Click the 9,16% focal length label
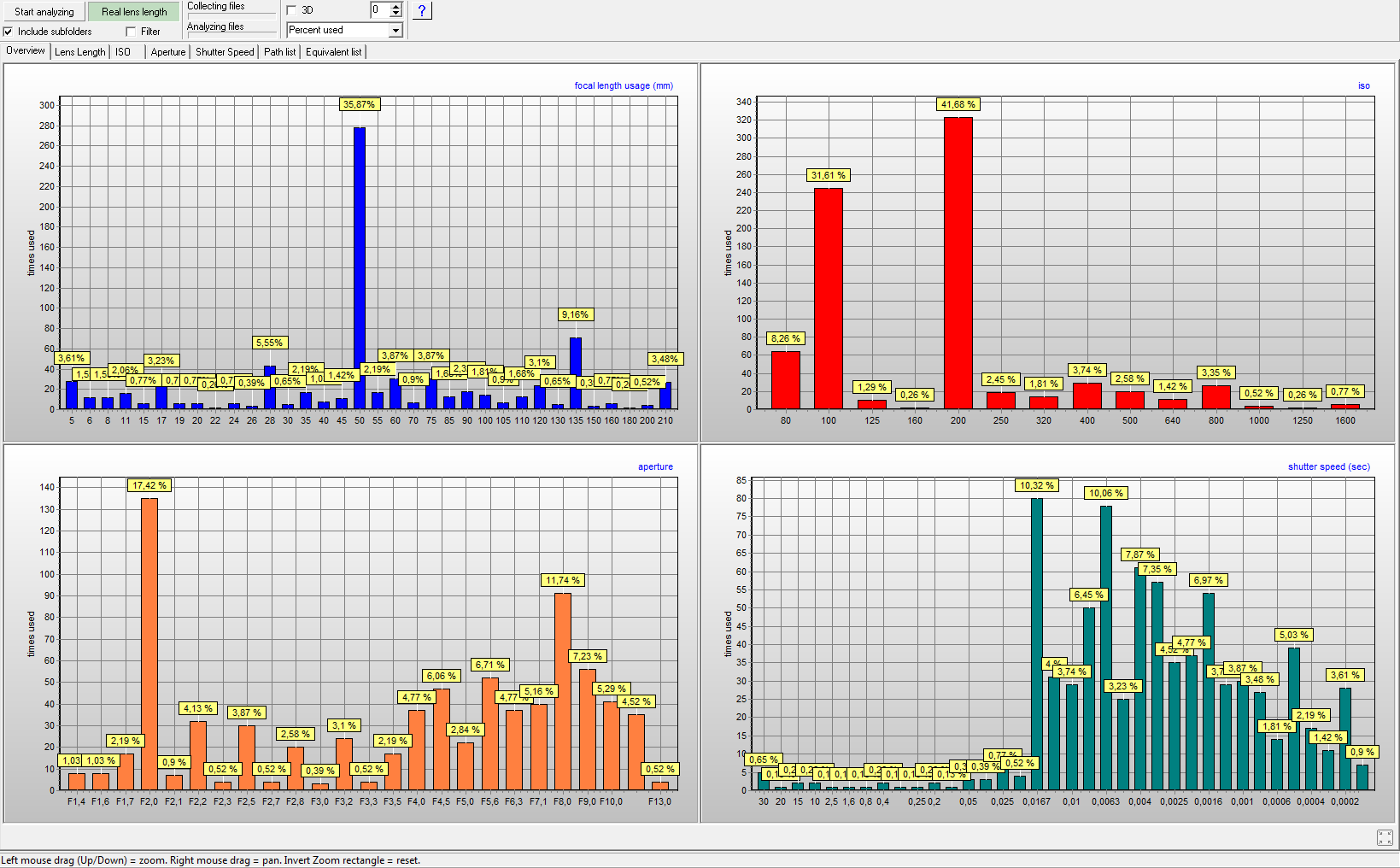The image size is (1400, 868). click(575, 314)
